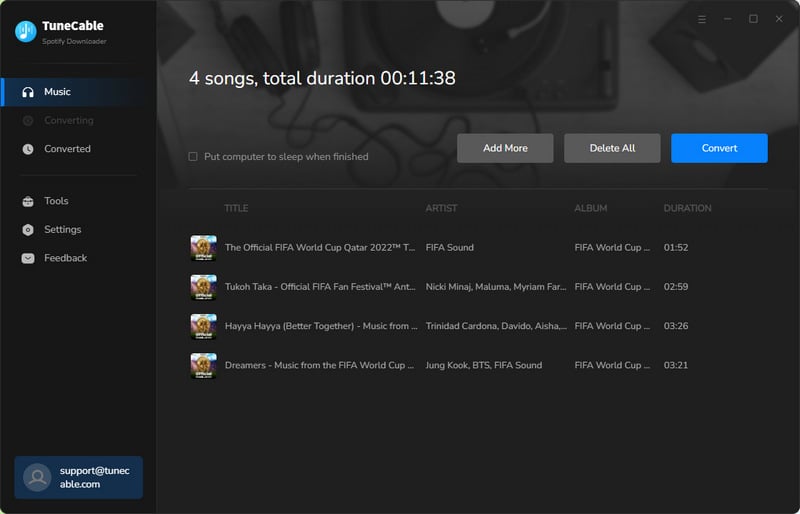Screen dimensions: 800x514
Task: Click the FIFA Sound artist in the first row
Action: coord(449,248)
